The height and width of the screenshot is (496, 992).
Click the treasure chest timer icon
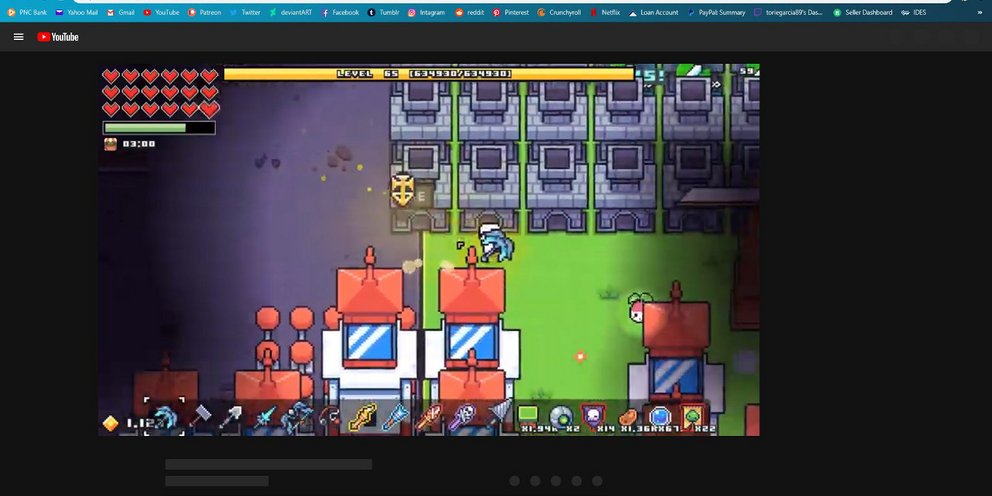point(111,144)
